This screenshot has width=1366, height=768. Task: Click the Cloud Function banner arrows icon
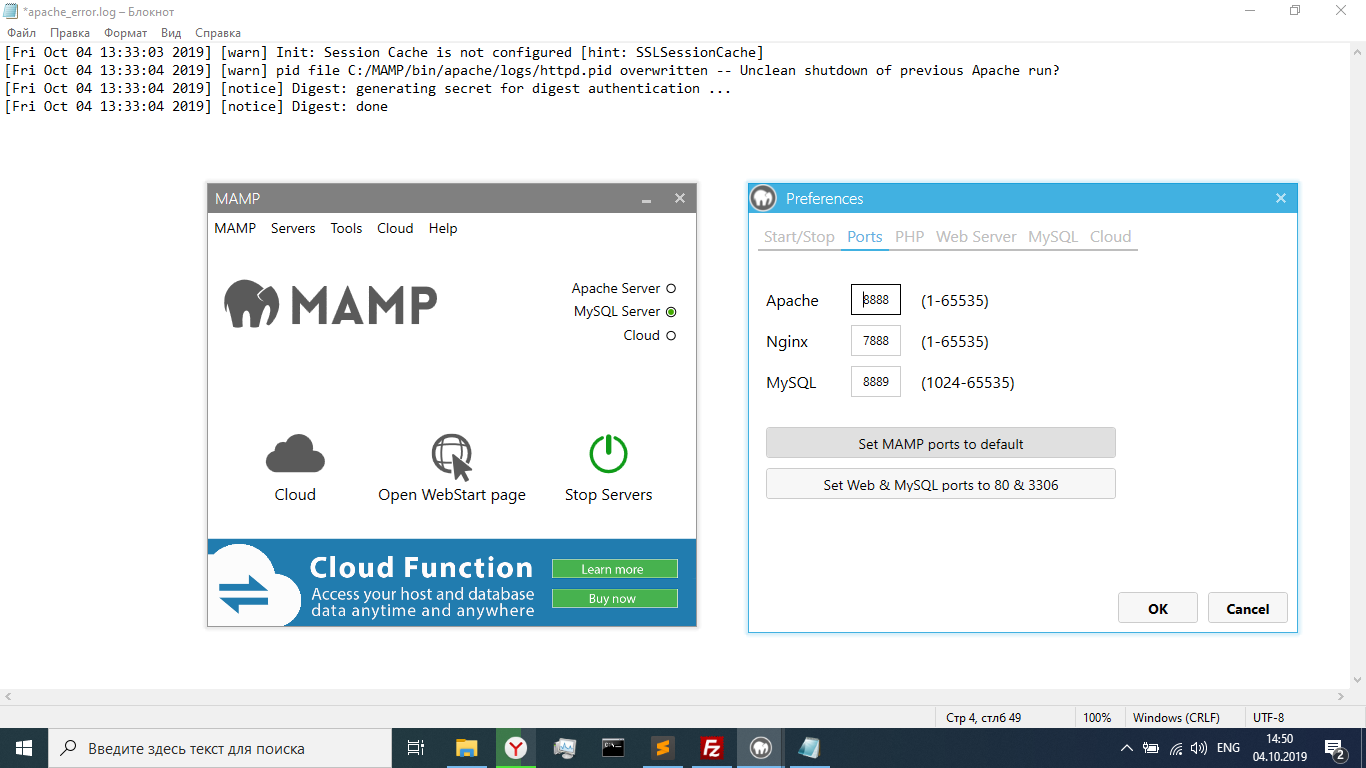(245, 592)
